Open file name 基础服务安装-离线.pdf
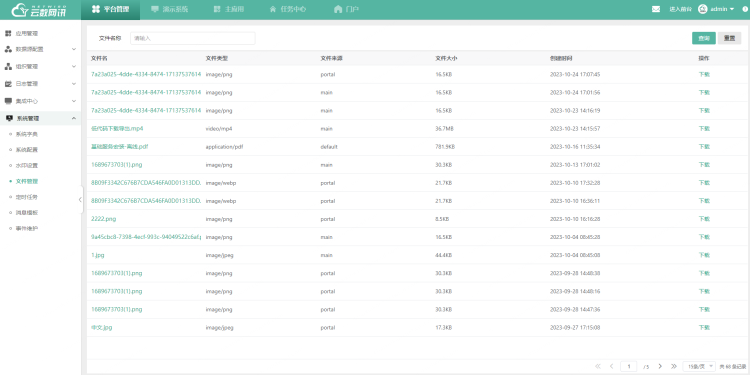750x375 pixels. [x=120, y=146]
